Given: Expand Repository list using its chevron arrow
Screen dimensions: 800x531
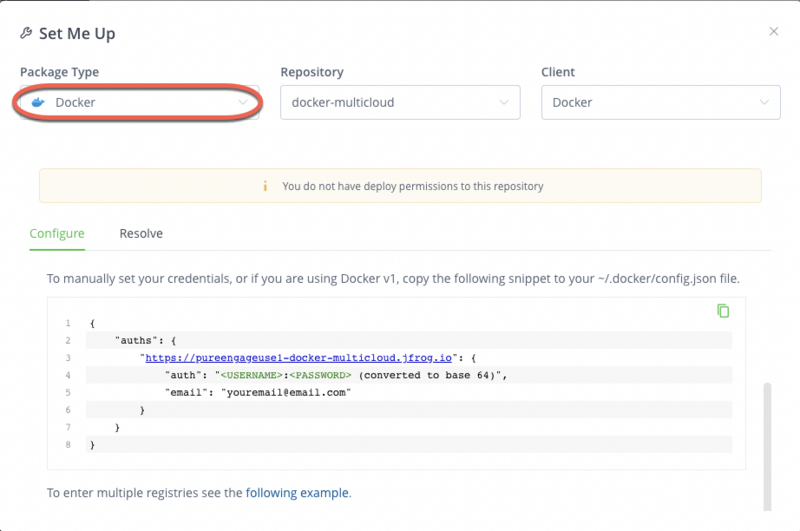Looking at the screenshot, I should [x=504, y=103].
